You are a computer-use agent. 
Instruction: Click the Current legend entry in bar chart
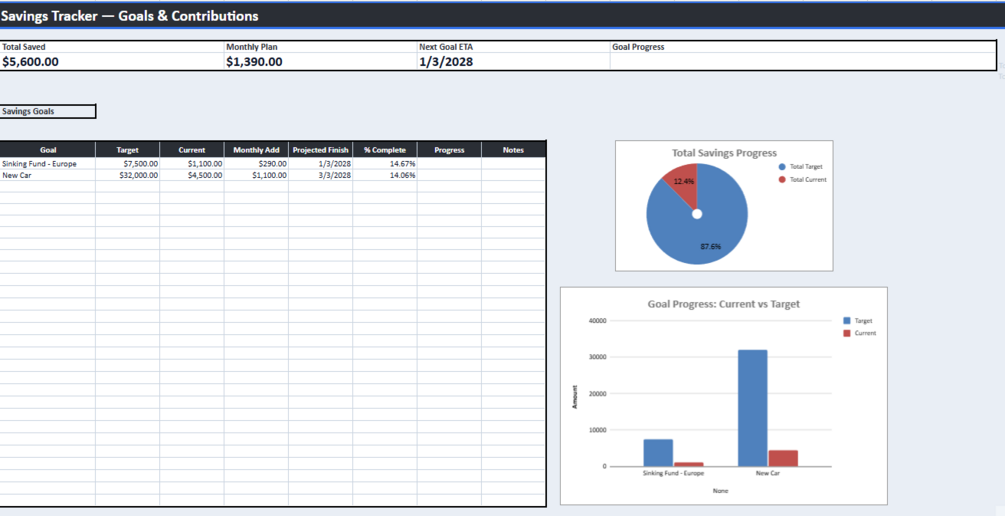[x=860, y=333]
